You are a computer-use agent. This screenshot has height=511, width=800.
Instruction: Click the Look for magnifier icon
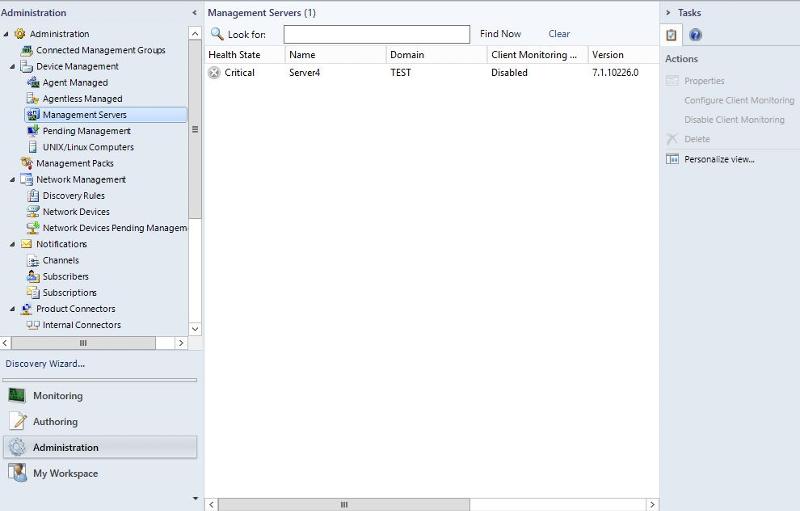[x=217, y=34]
